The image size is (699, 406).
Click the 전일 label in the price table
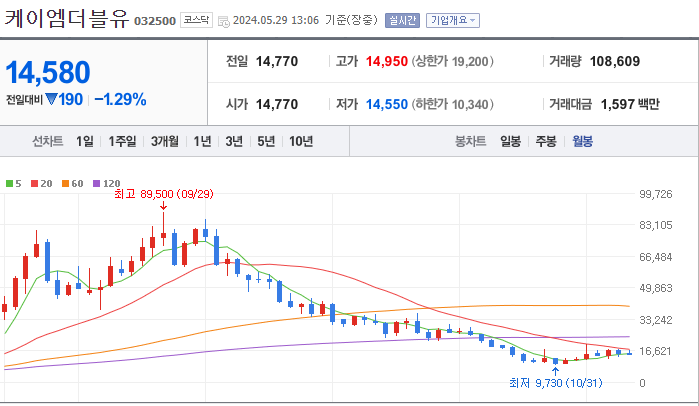[237, 62]
